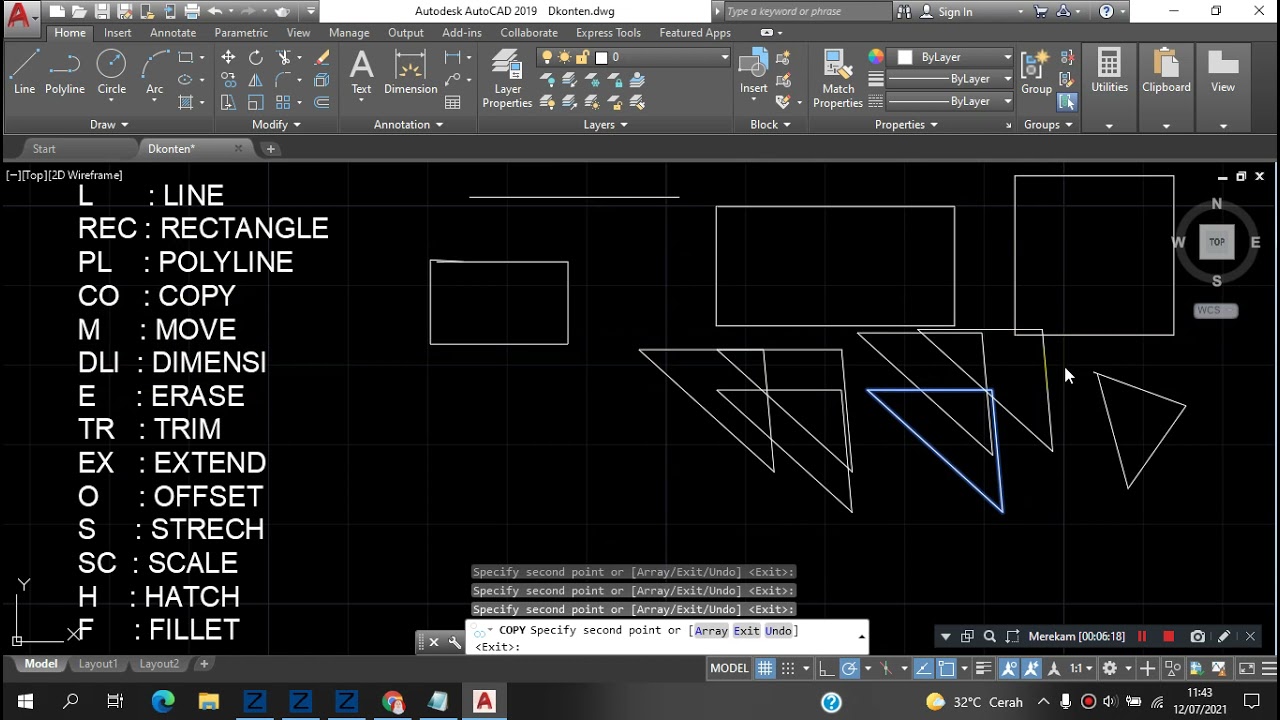Image resolution: width=1280 pixels, height=720 pixels.
Task: Open the Annotate ribbon tab
Action: (173, 33)
